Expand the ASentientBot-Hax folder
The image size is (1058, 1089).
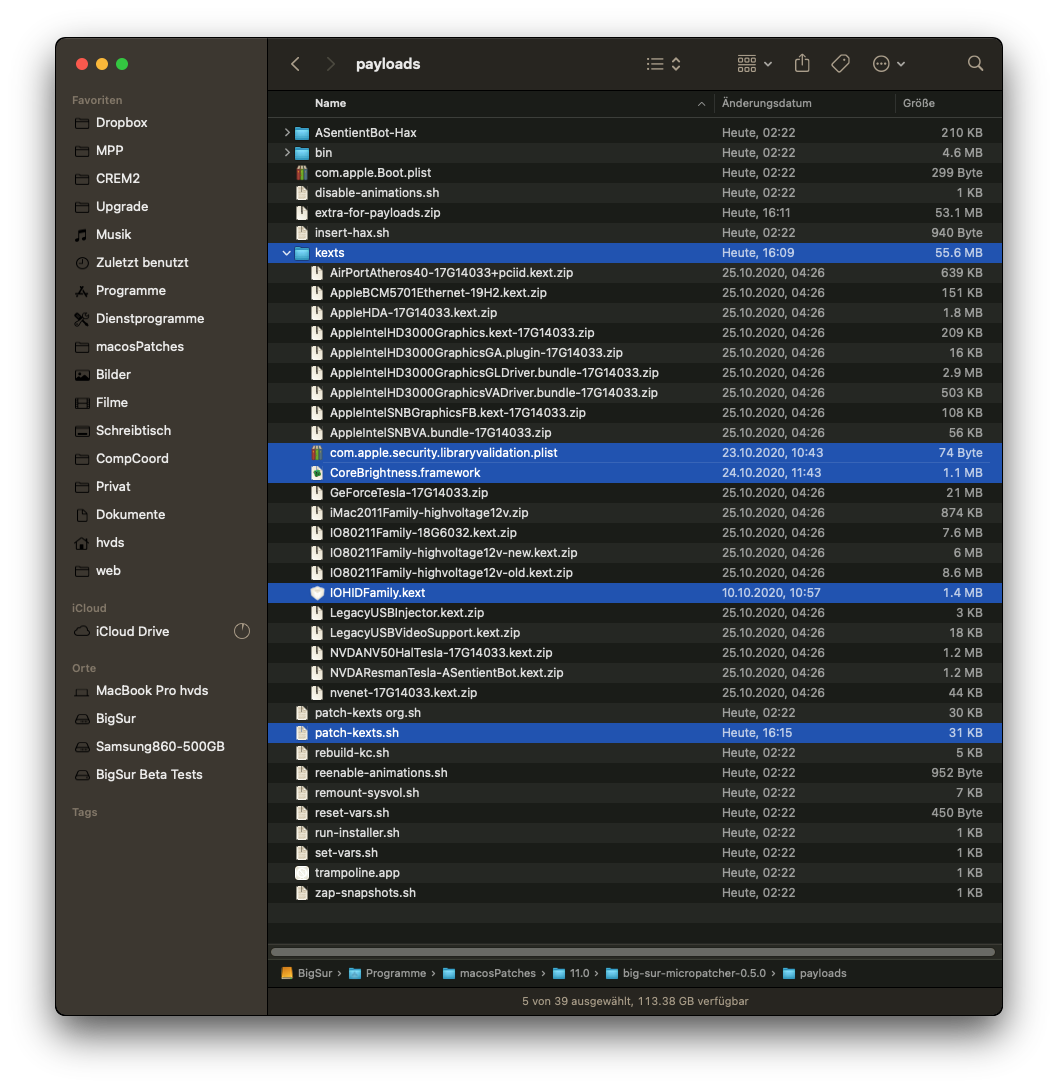(x=286, y=132)
